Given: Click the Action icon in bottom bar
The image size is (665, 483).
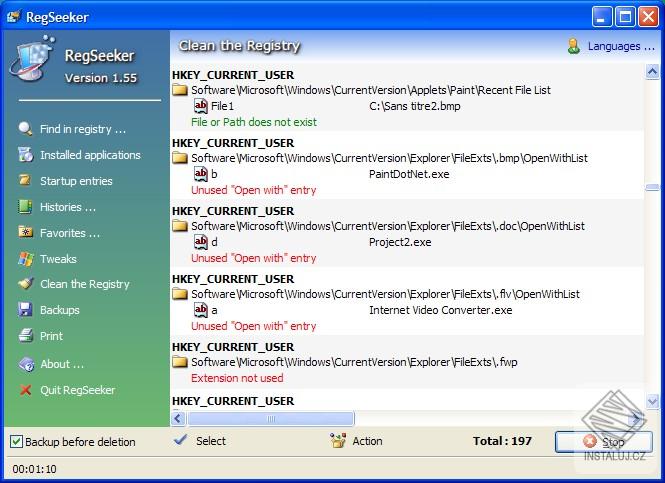Looking at the screenshot, I should 338,441.
